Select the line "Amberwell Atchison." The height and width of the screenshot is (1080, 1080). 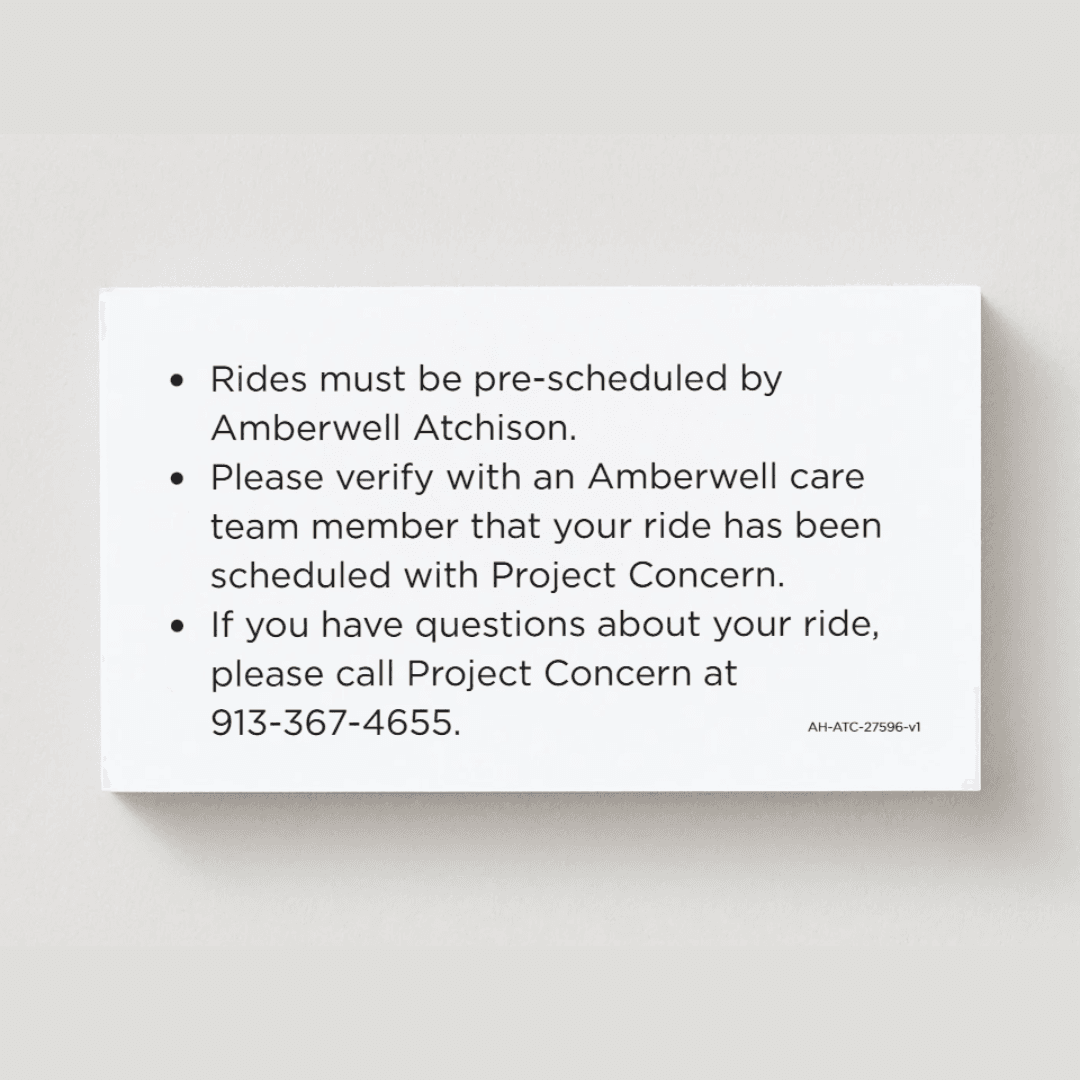pos(394,428)
